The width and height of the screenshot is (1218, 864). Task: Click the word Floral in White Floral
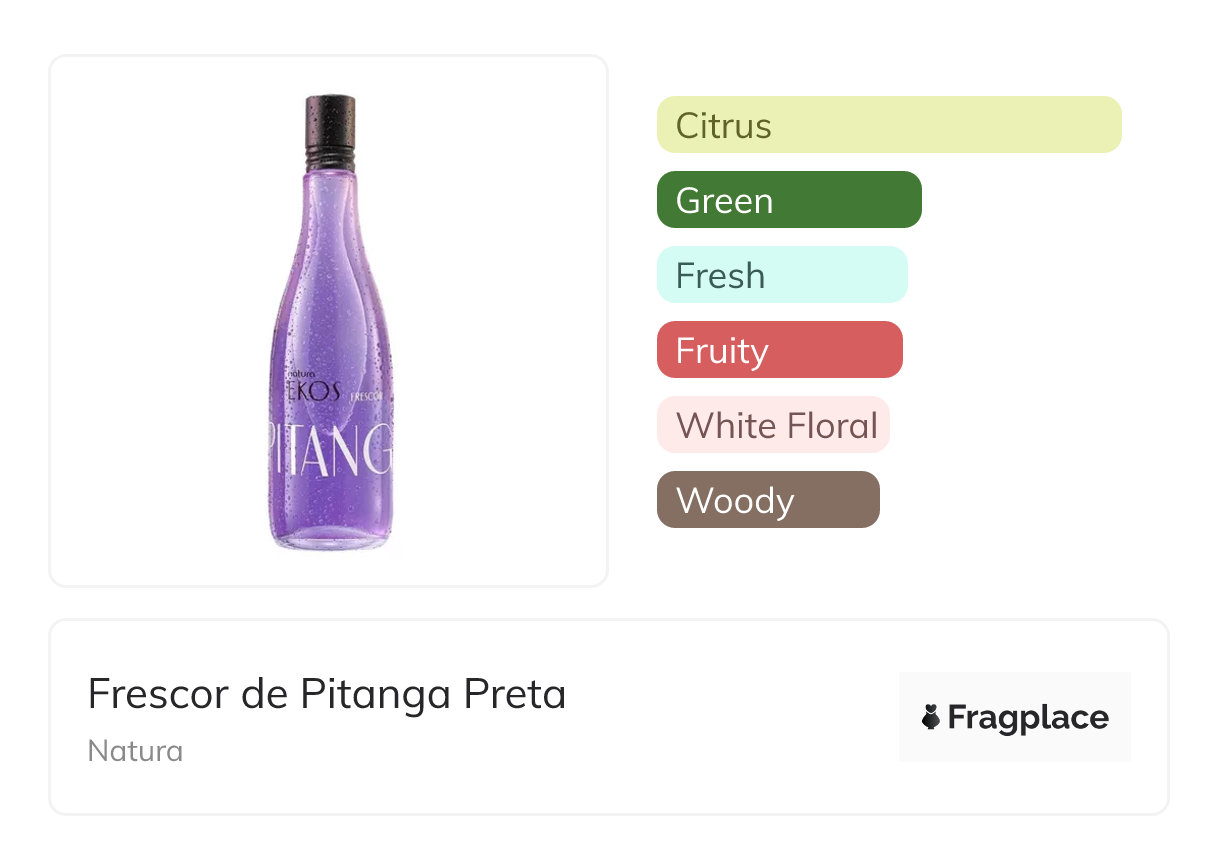[830, 425]
